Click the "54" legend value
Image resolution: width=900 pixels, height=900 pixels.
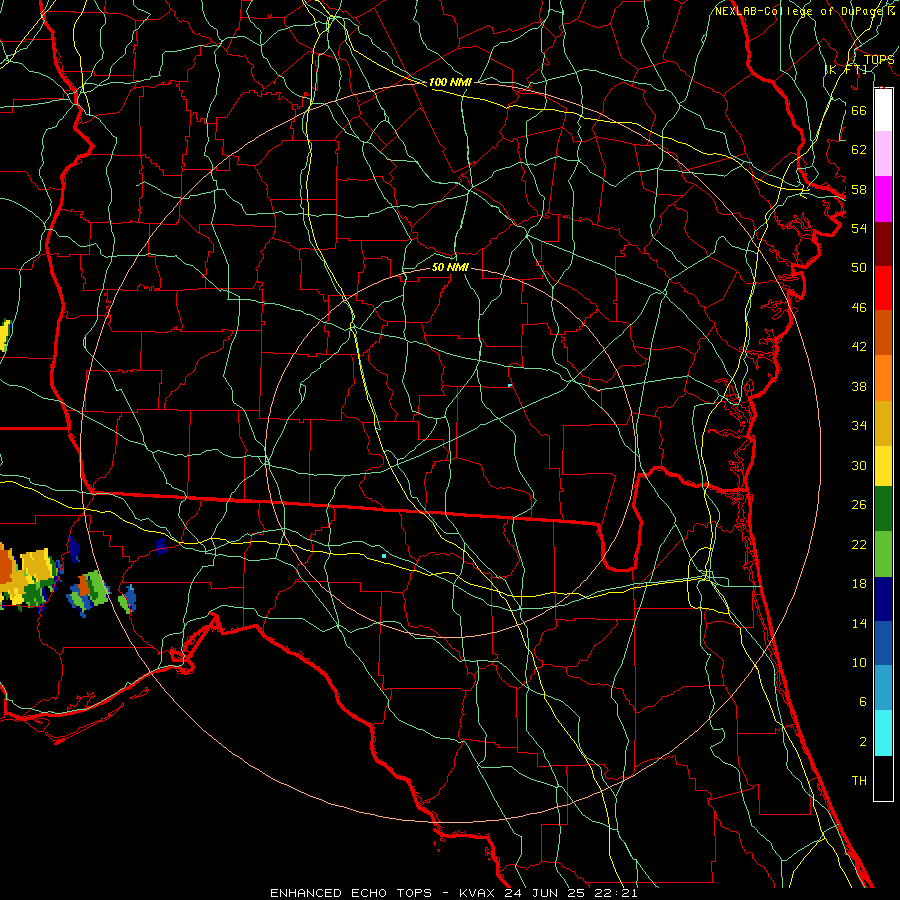[x=859, y=228]
